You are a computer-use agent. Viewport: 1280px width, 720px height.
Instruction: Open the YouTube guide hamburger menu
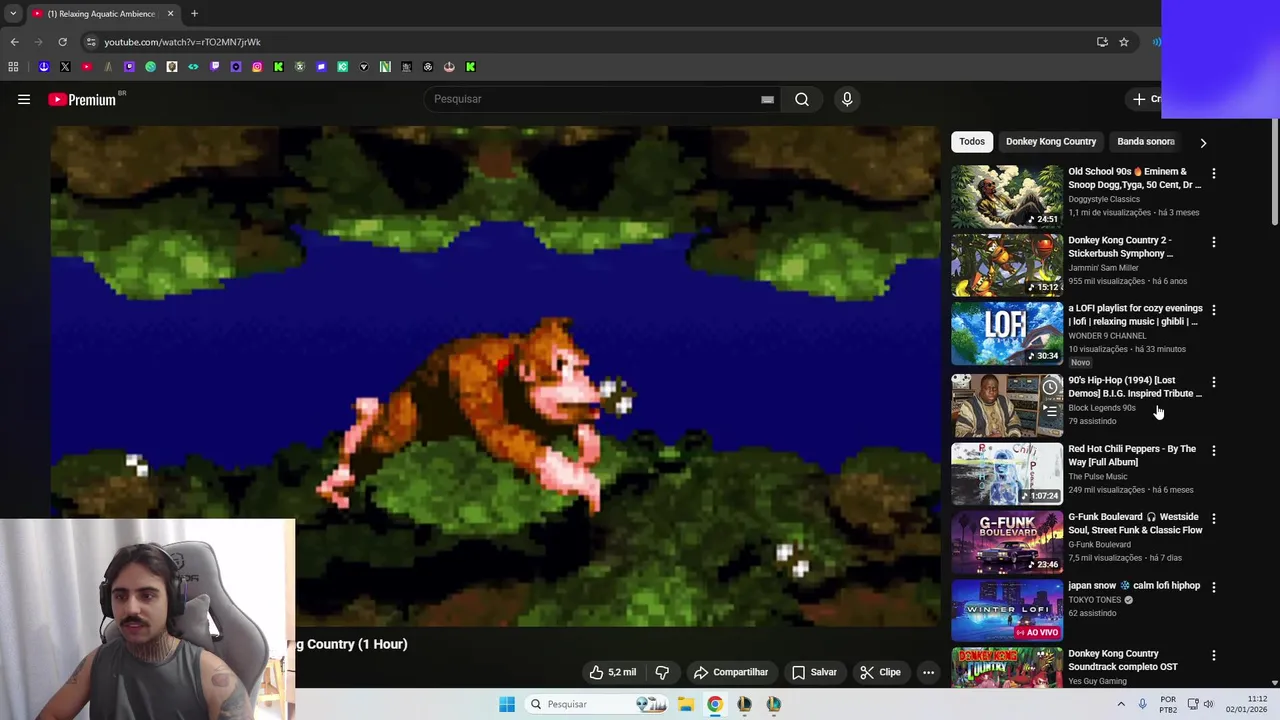tap(24, 99)
